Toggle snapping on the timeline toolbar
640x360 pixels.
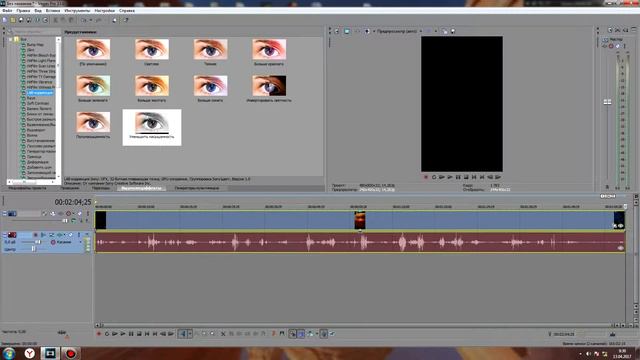tap(292, 334)
